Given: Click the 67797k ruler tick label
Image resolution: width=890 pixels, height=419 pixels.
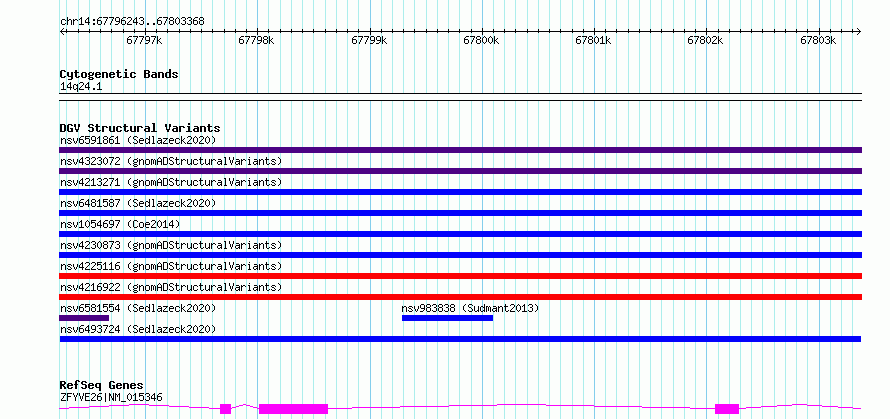Looking at the screenshot, I should coord(145,41).
